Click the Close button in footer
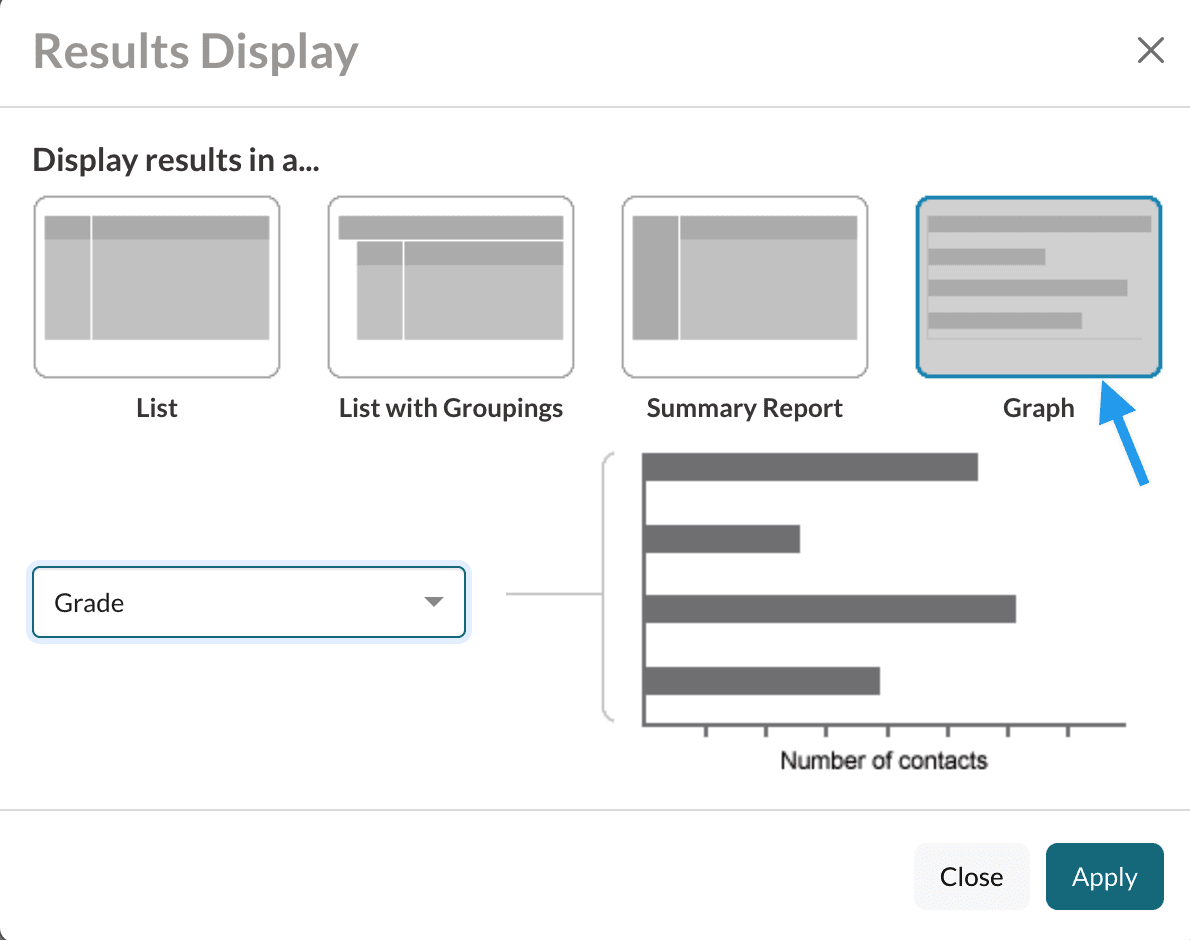This screenshot has height=940, width=1190. (971, 877)
